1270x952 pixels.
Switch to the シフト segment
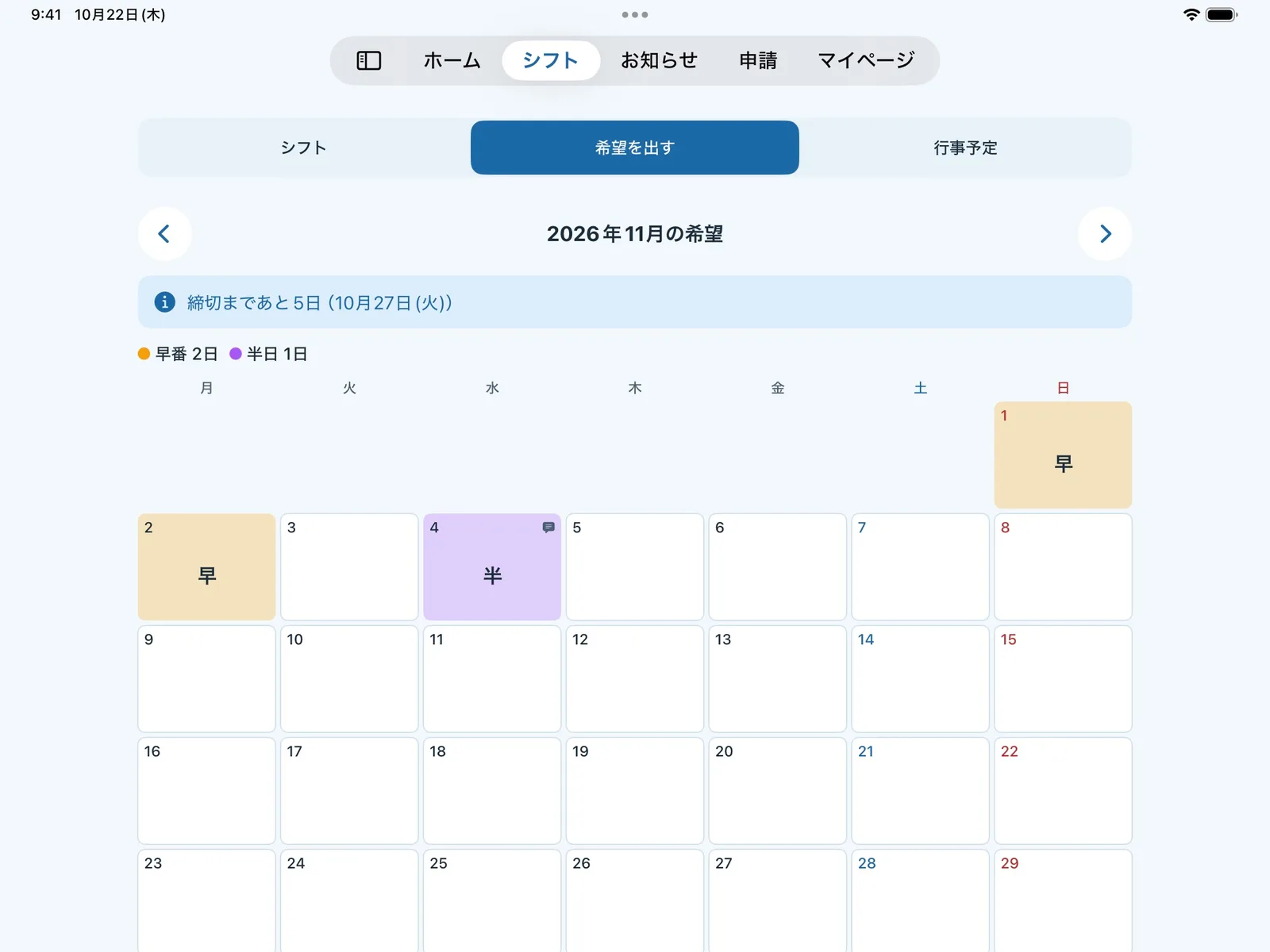click(x=304, y=148)
